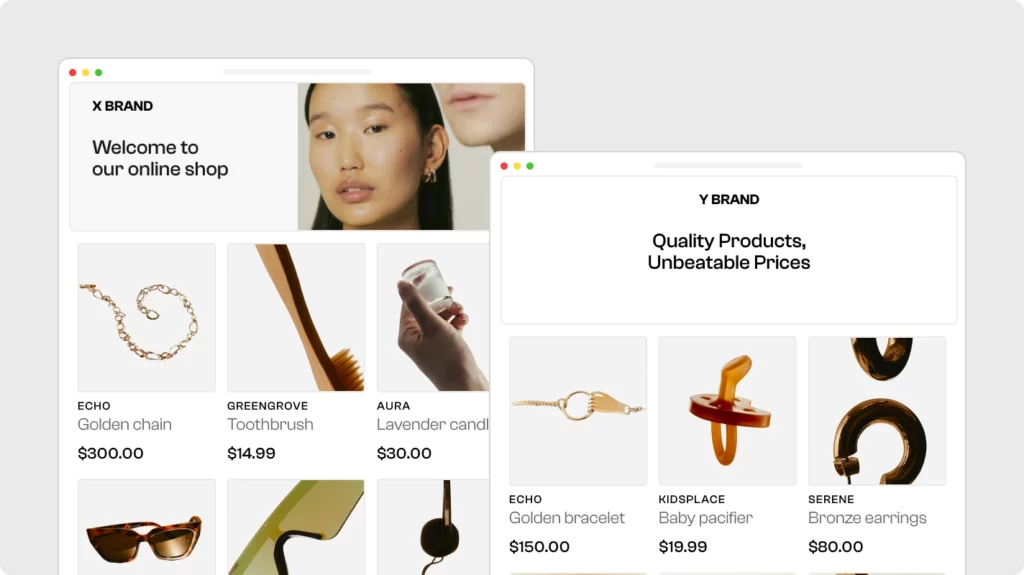Click the Golden chain product title
This screenshot has width=1024, height=575.
click(x=125, y=424)
